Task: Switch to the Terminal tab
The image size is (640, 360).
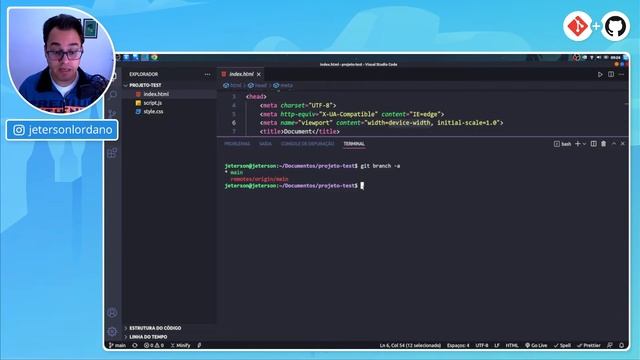Action: [354, 144]
